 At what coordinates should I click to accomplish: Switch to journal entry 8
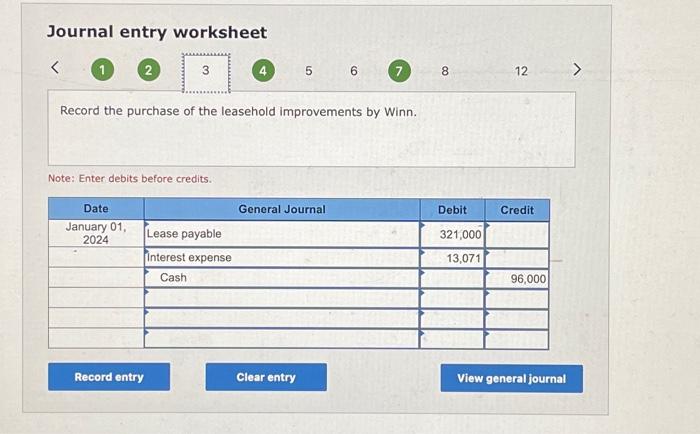click(x=445, y=71)
